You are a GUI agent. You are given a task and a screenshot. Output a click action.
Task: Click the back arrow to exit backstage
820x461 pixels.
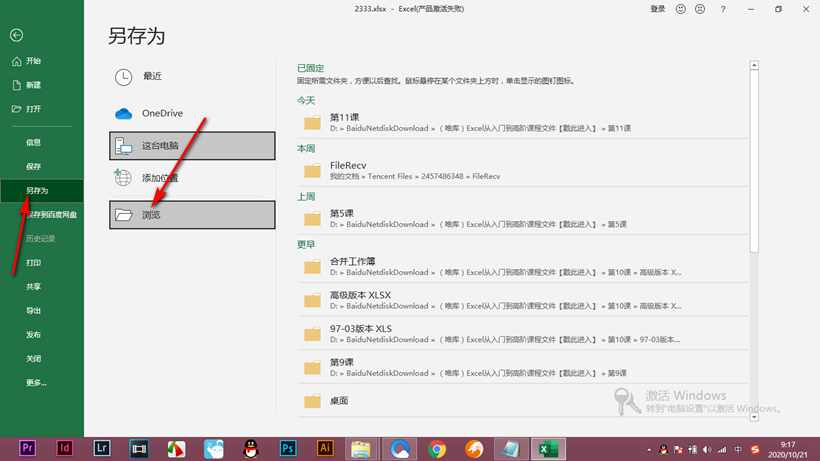tap(16, 35)
